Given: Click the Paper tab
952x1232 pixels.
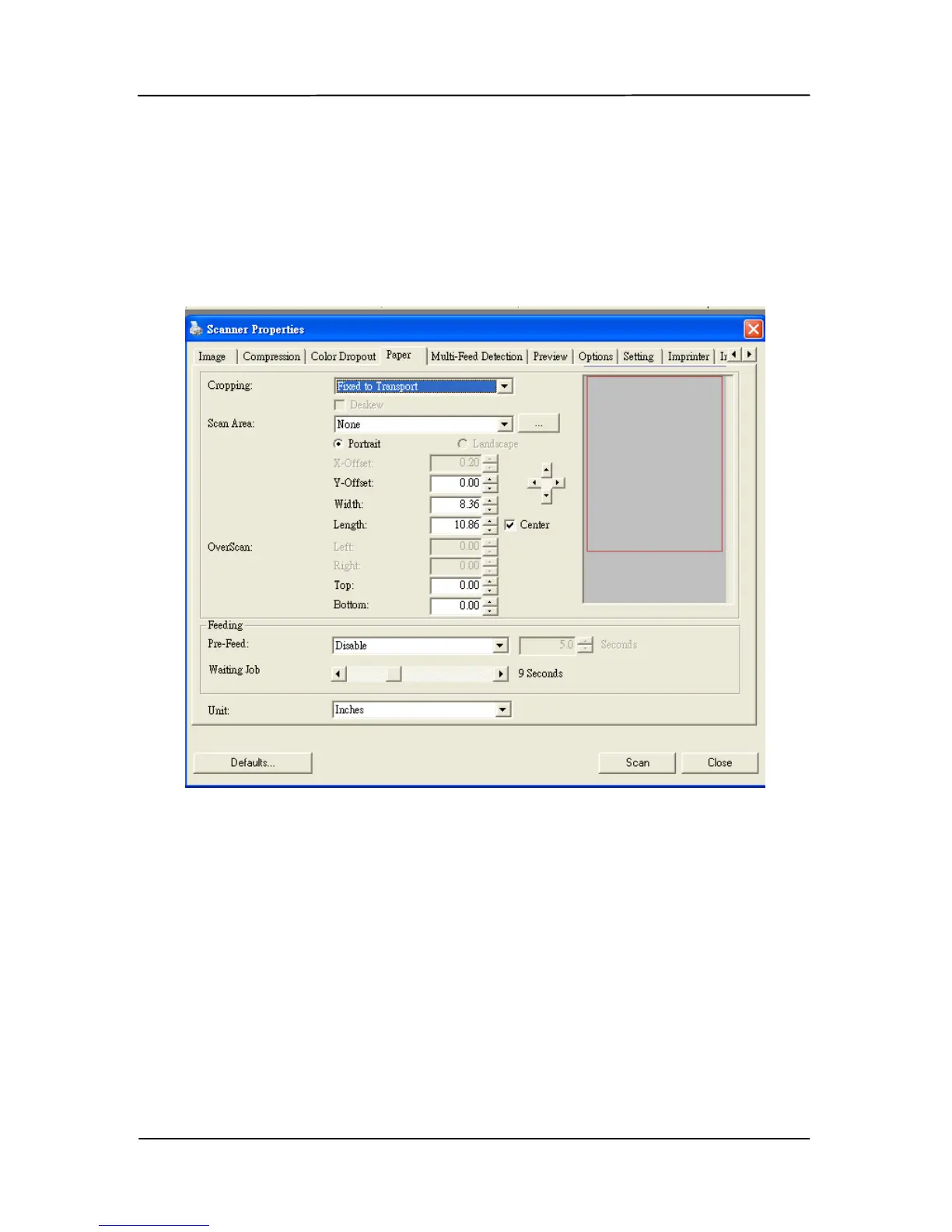Looking at the screenshot, I should pyautogui.click(x=399, y=355).
